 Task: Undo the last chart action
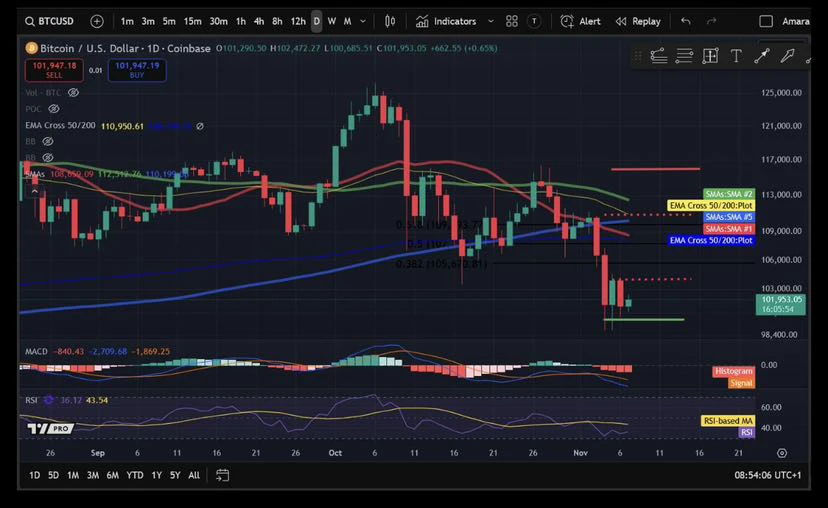tap(685, 21)
